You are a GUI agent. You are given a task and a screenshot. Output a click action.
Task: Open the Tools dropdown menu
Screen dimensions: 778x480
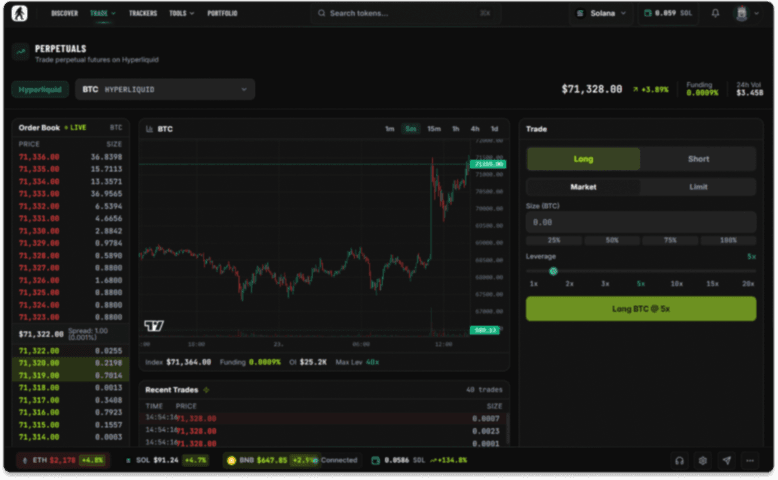click(181, 13)
